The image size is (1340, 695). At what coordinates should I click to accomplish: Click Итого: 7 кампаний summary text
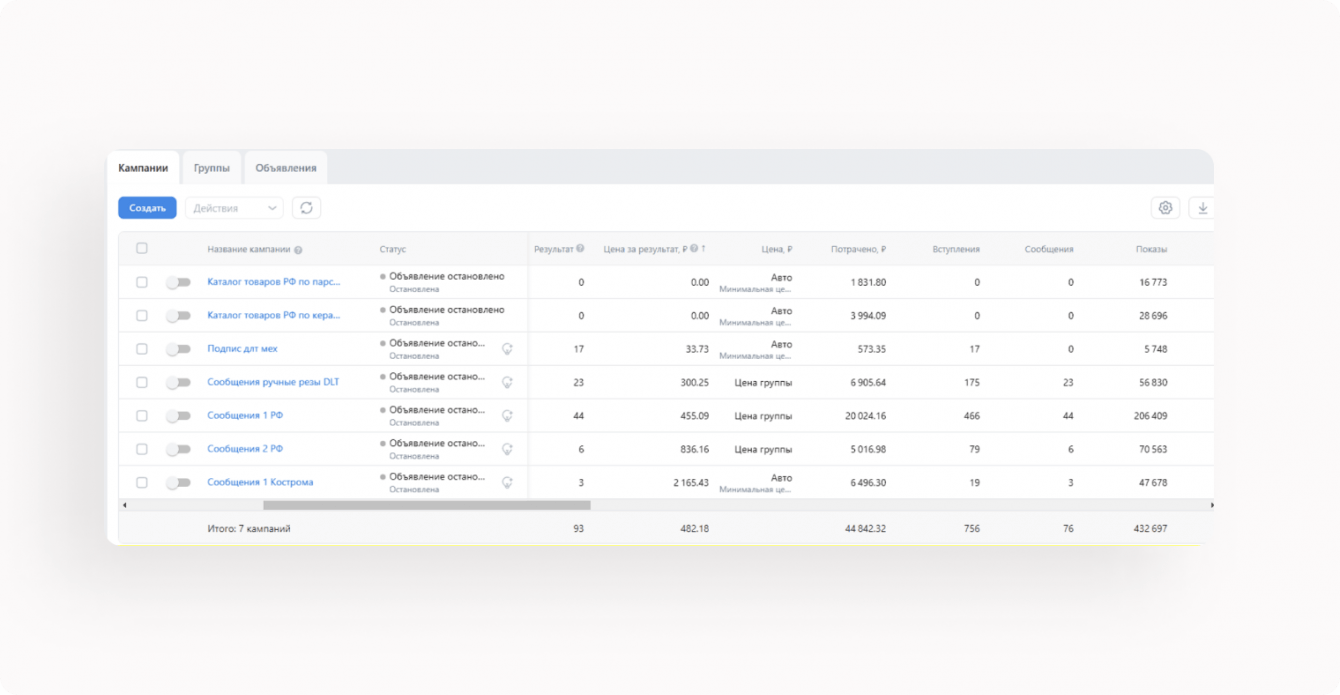tap(249, 528)
